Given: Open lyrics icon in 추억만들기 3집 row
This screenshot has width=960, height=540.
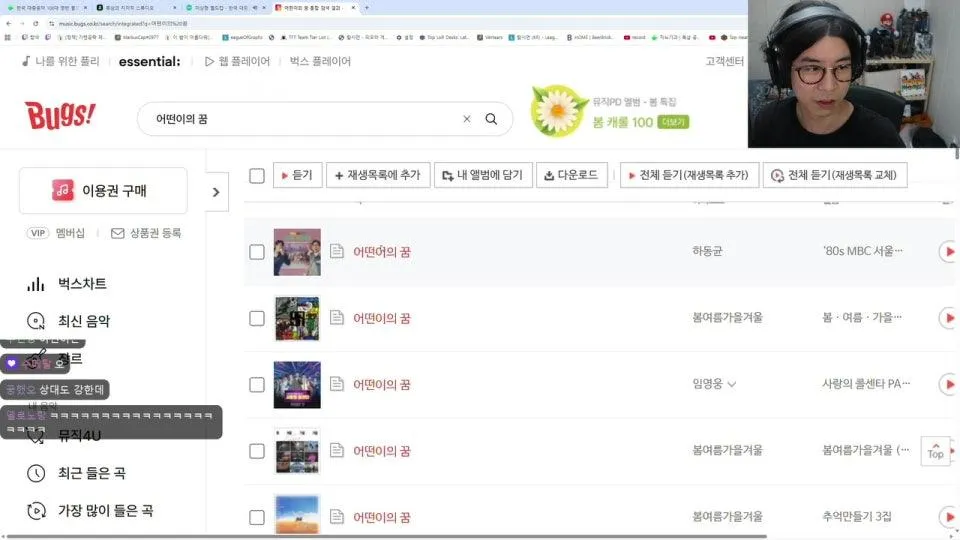Looking at the screenshot, I should click(337, 517).
